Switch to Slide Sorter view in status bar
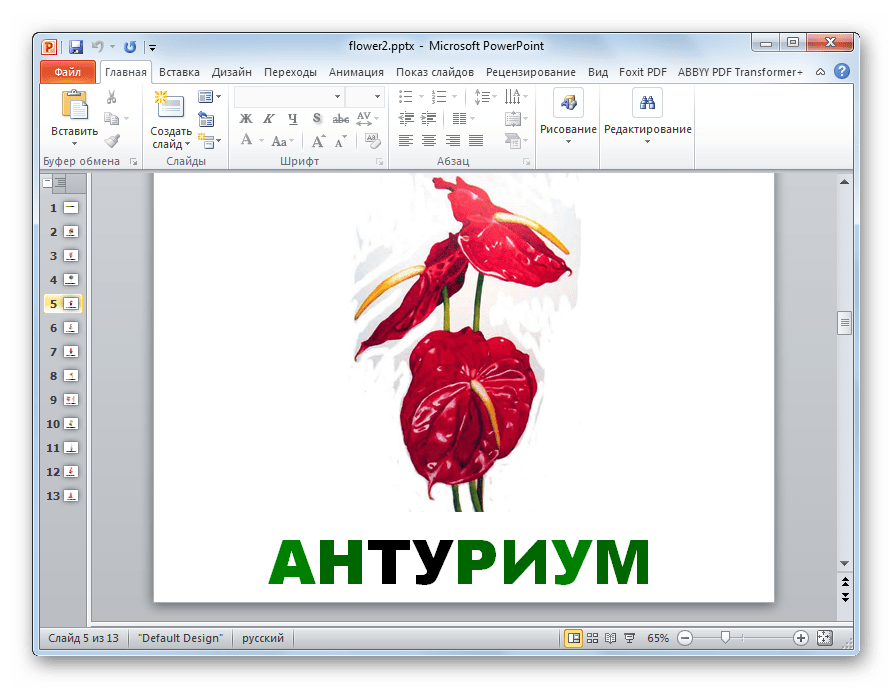893x689 pixels. [592, 638]
